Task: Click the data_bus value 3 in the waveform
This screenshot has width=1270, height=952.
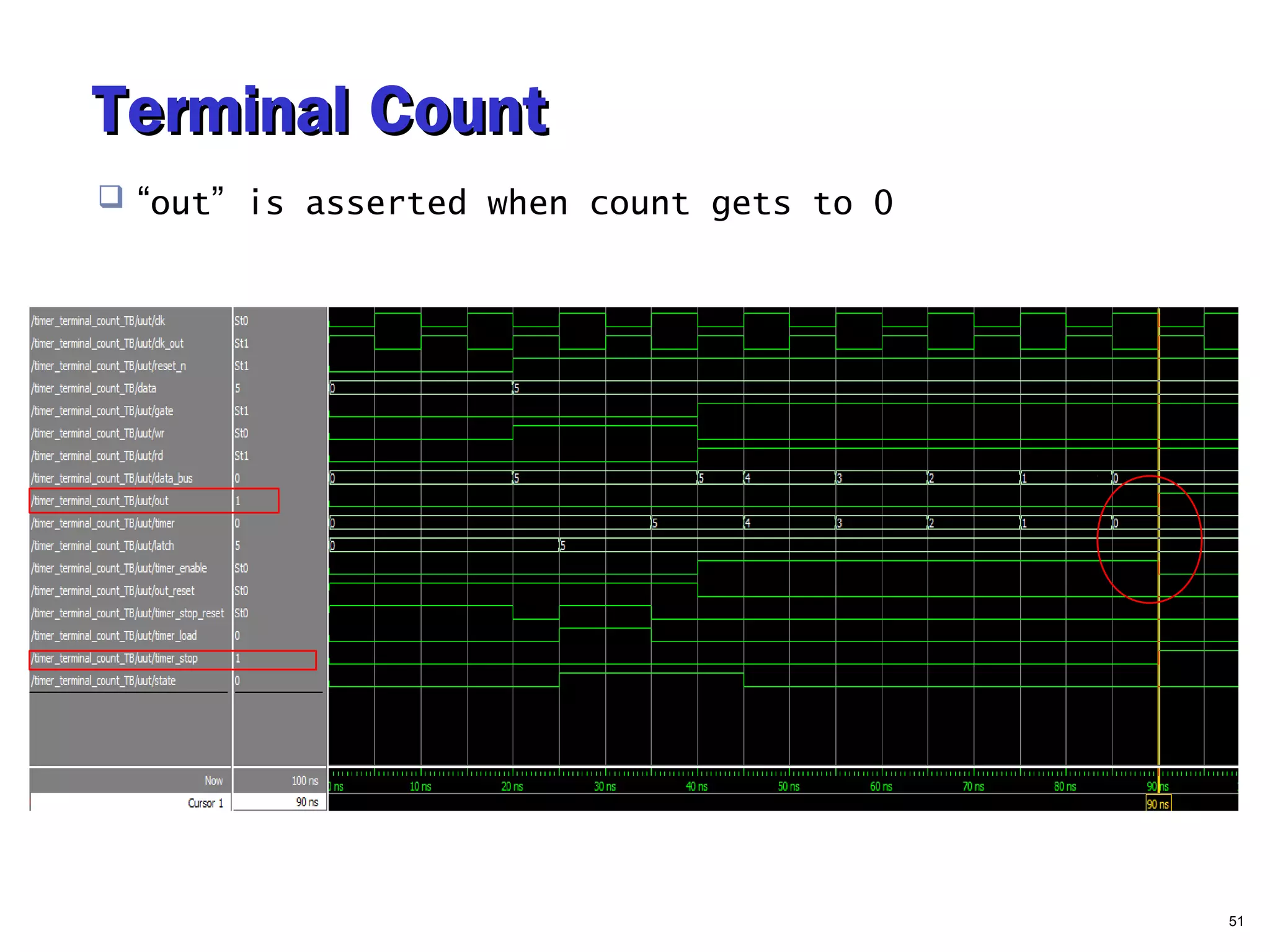Action: (x=839, y=478)
